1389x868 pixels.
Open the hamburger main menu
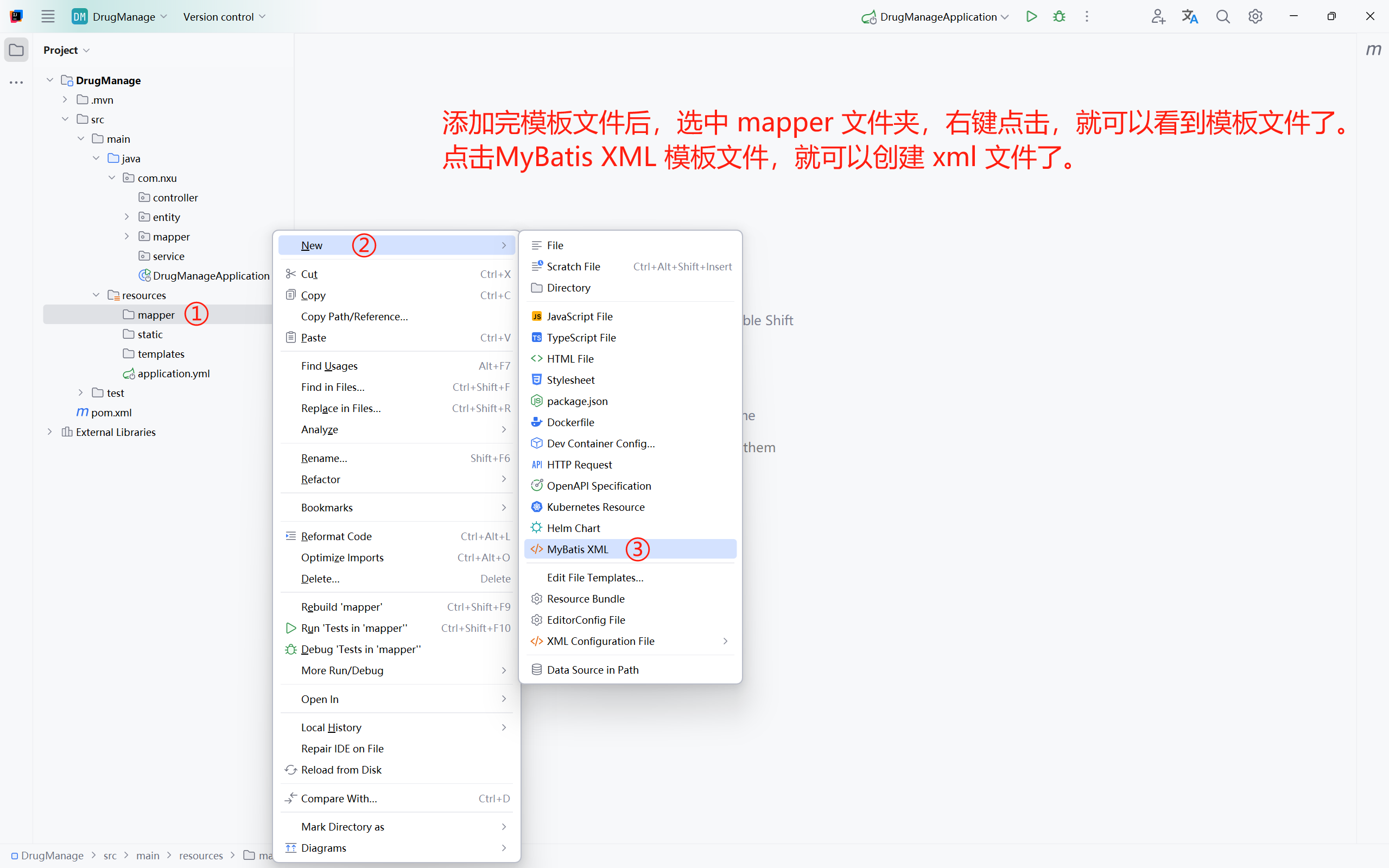tap(48, 17)
